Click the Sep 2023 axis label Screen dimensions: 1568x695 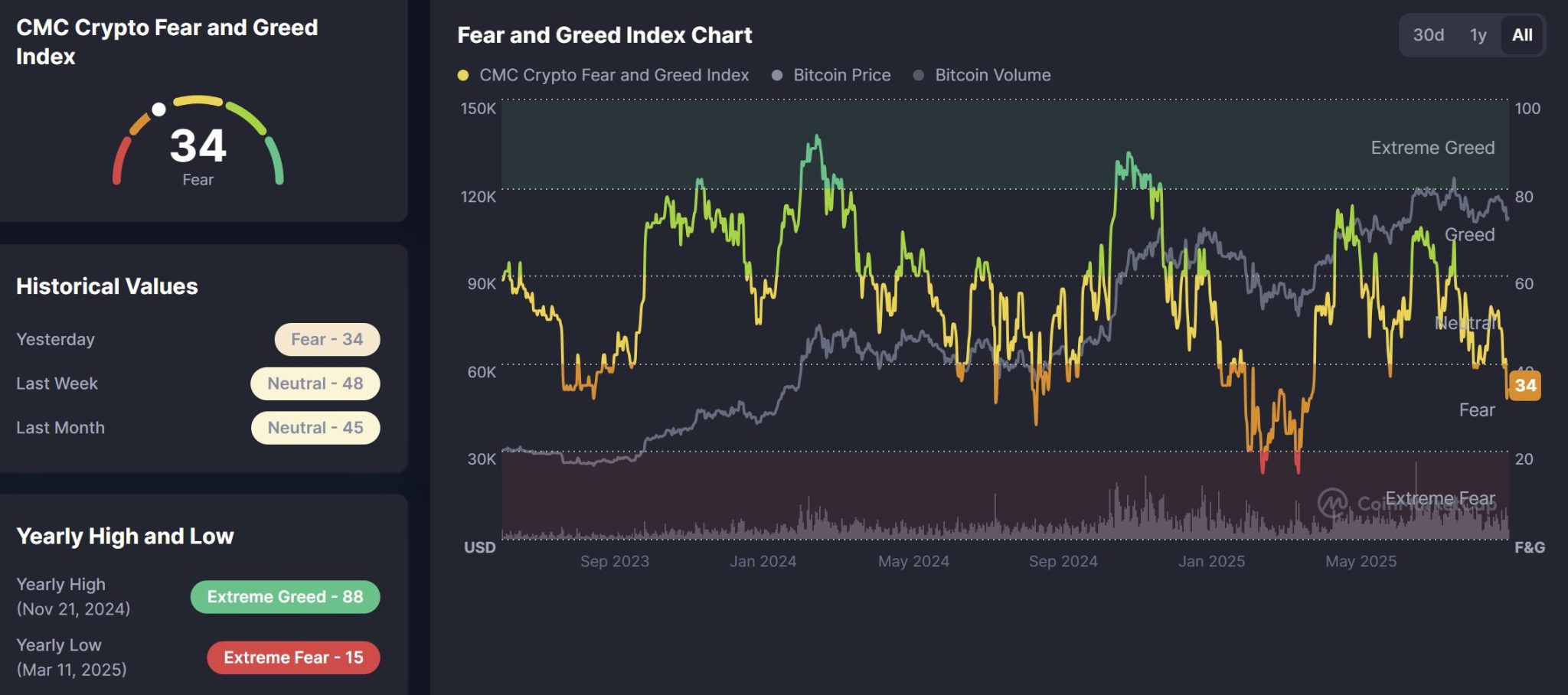[x=615, y=561]
